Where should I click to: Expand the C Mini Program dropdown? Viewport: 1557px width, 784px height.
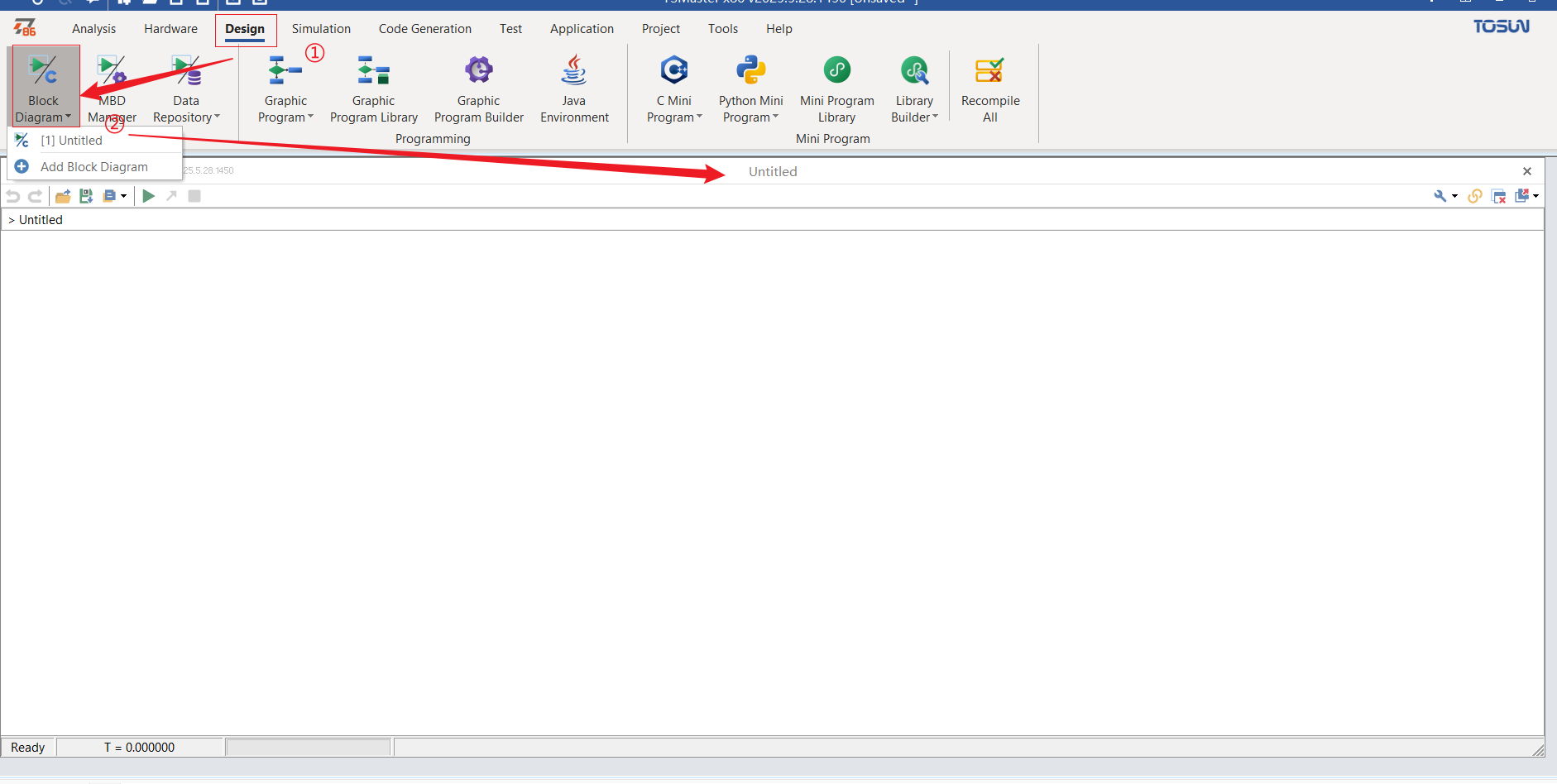pyautogui.click(x=674, y=88)
